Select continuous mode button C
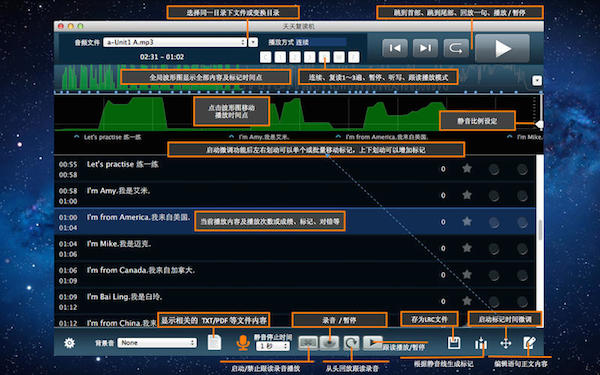 click(266, 57)
